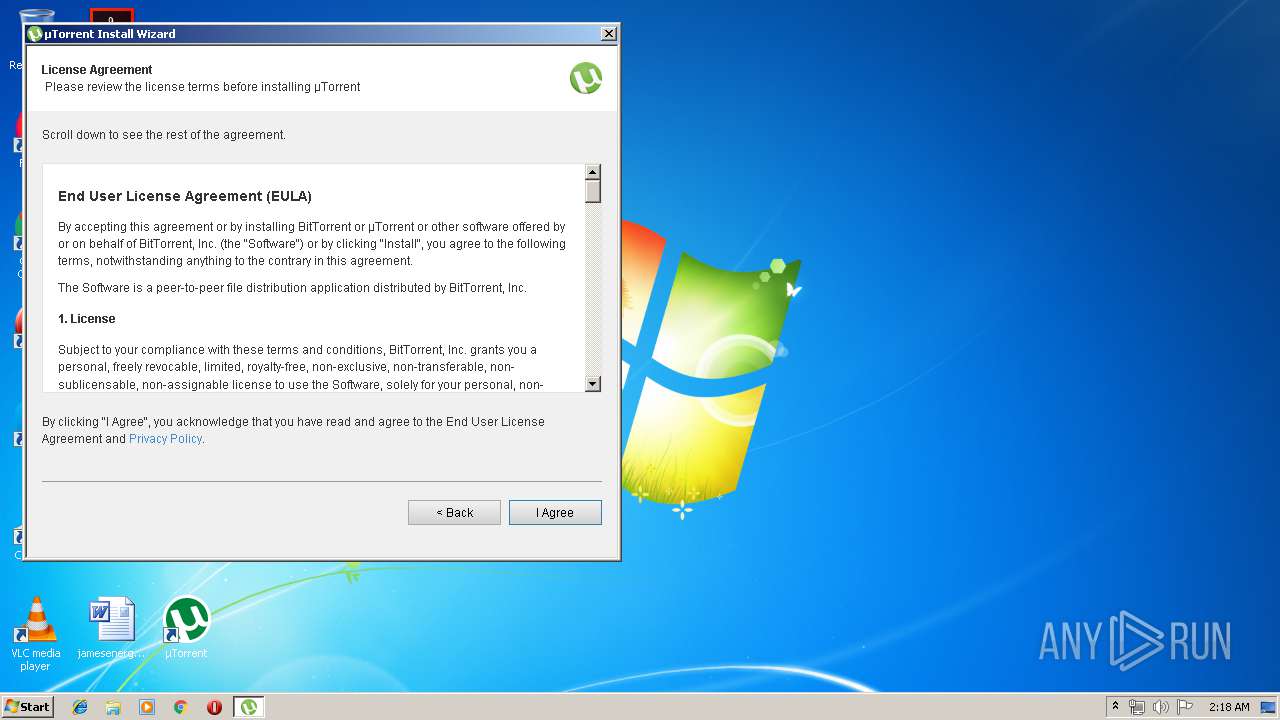Image resolution: width=1280 pixels, height=720 pixels.
Task: Click the EULA scrollbar down arrow
Action: click(593, 384)
